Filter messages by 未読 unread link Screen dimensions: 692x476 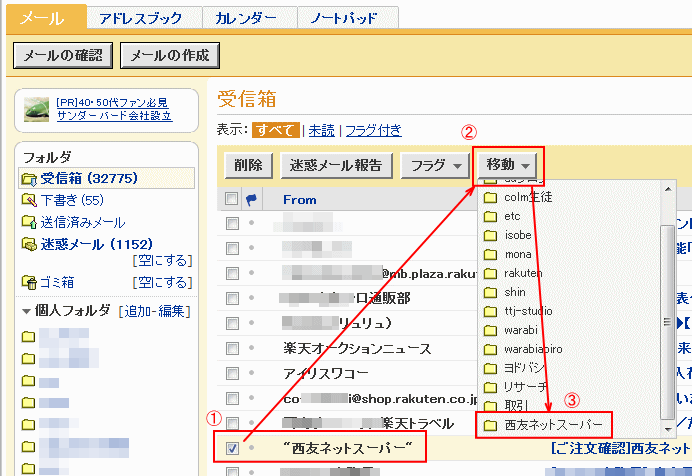pos(321,130)
